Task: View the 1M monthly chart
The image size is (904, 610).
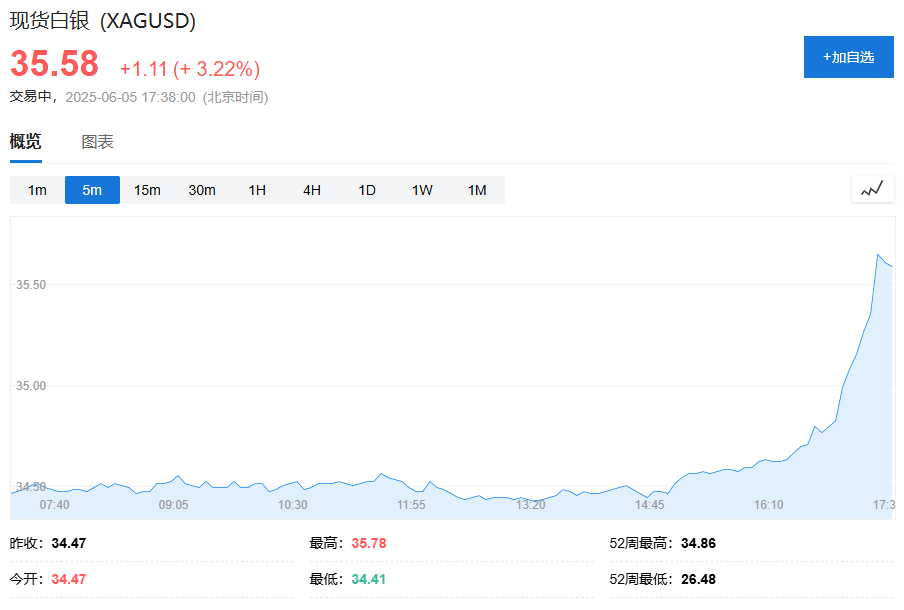Action: point(477,190)
